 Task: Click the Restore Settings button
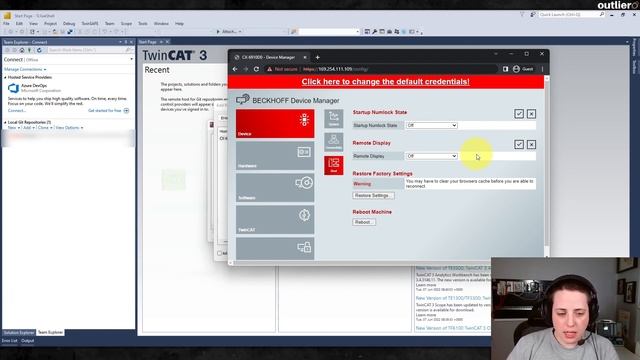(x=373, y=196)
